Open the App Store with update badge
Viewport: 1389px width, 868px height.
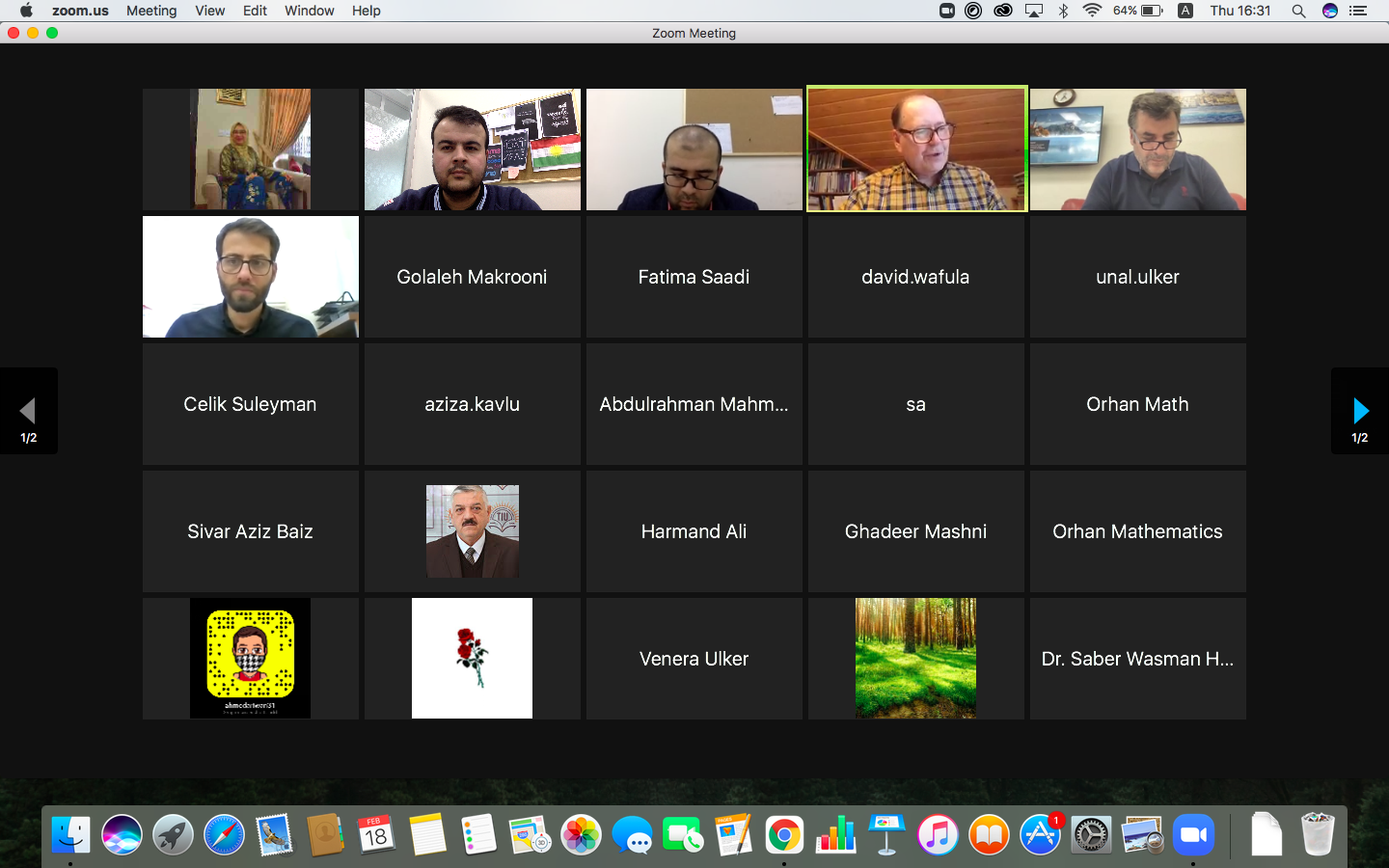click(x=1040, y=835)
